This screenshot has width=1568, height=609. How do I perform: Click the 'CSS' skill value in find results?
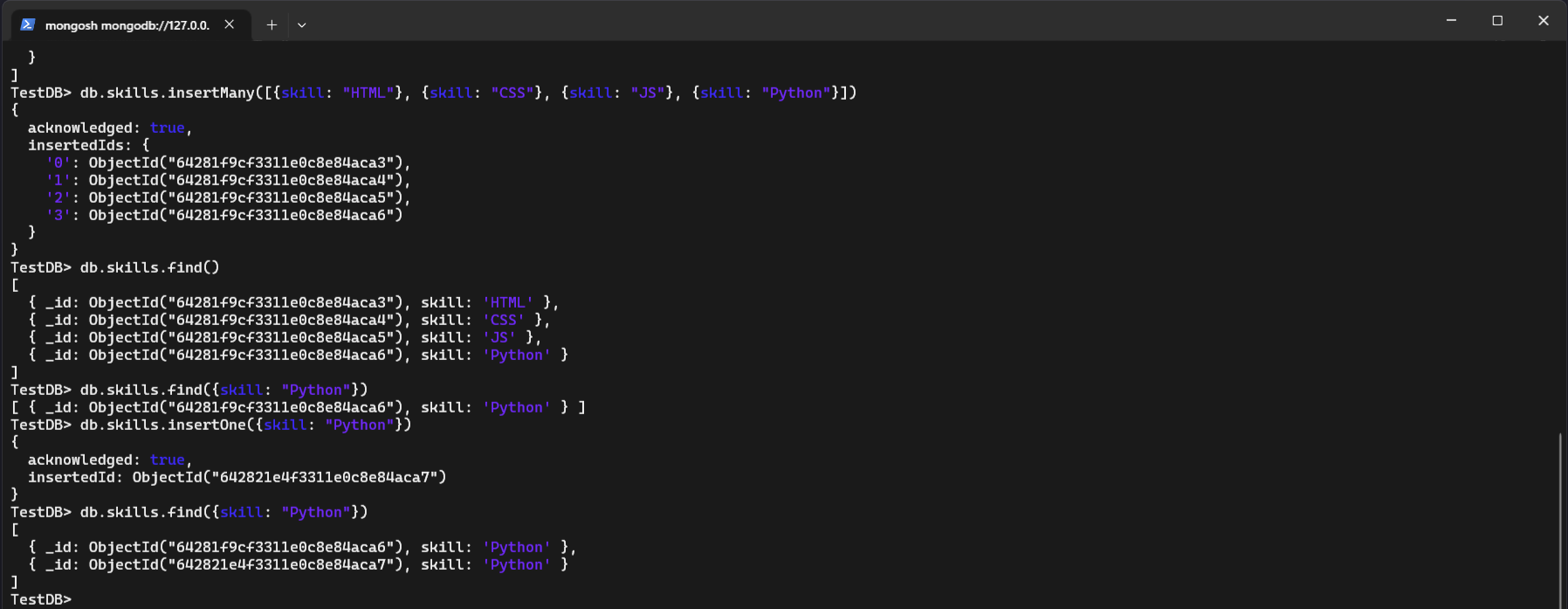503,320
